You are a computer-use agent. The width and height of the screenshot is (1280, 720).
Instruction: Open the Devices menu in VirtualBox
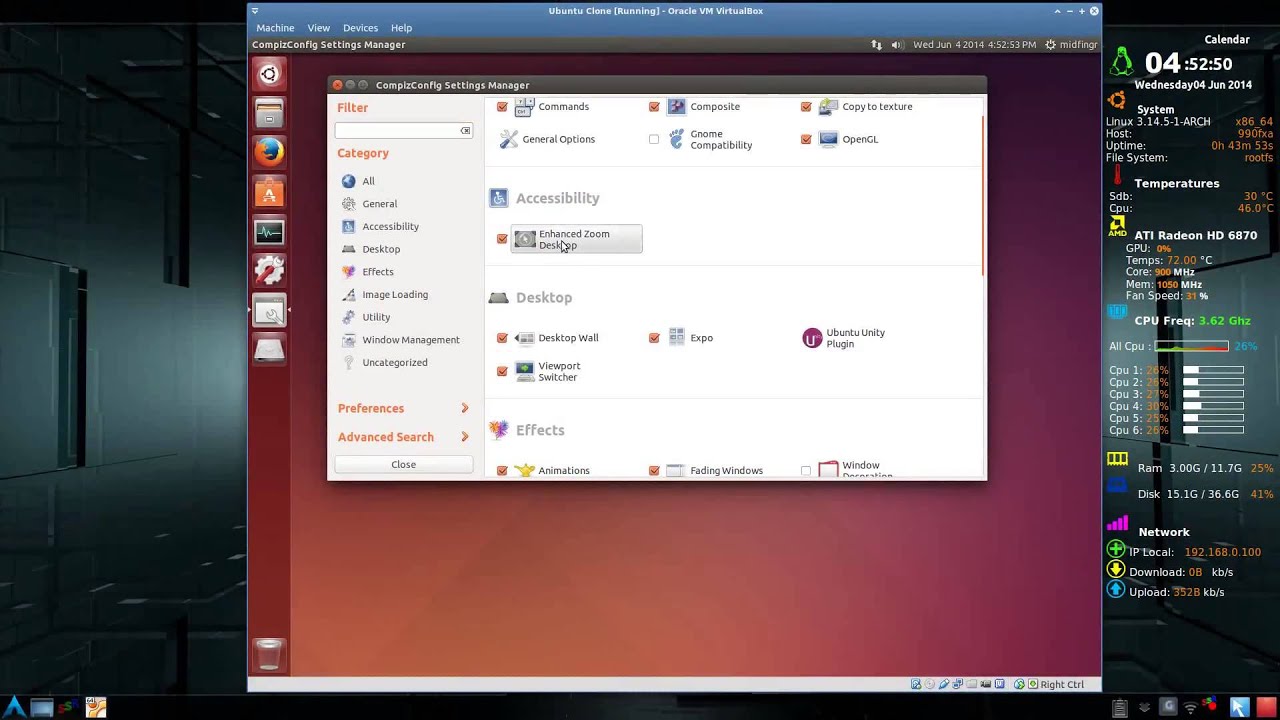click(360, 28)
